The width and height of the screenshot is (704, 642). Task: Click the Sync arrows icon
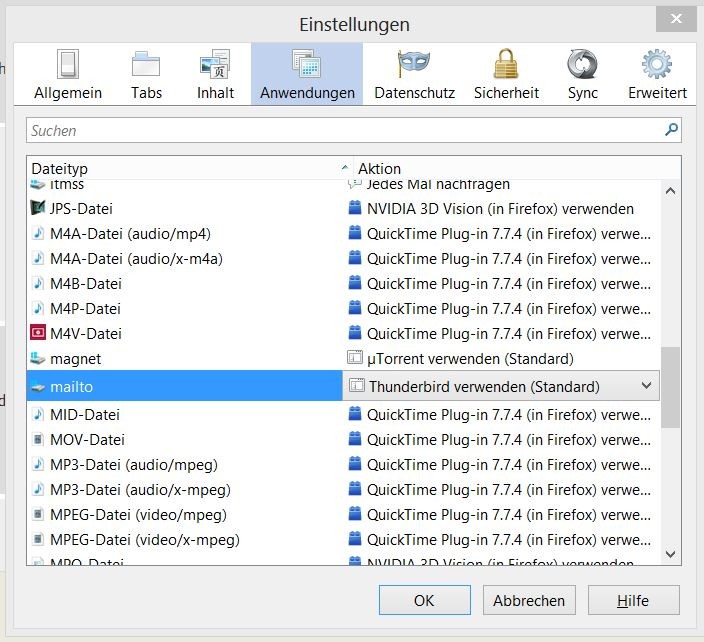click(582, 66)
